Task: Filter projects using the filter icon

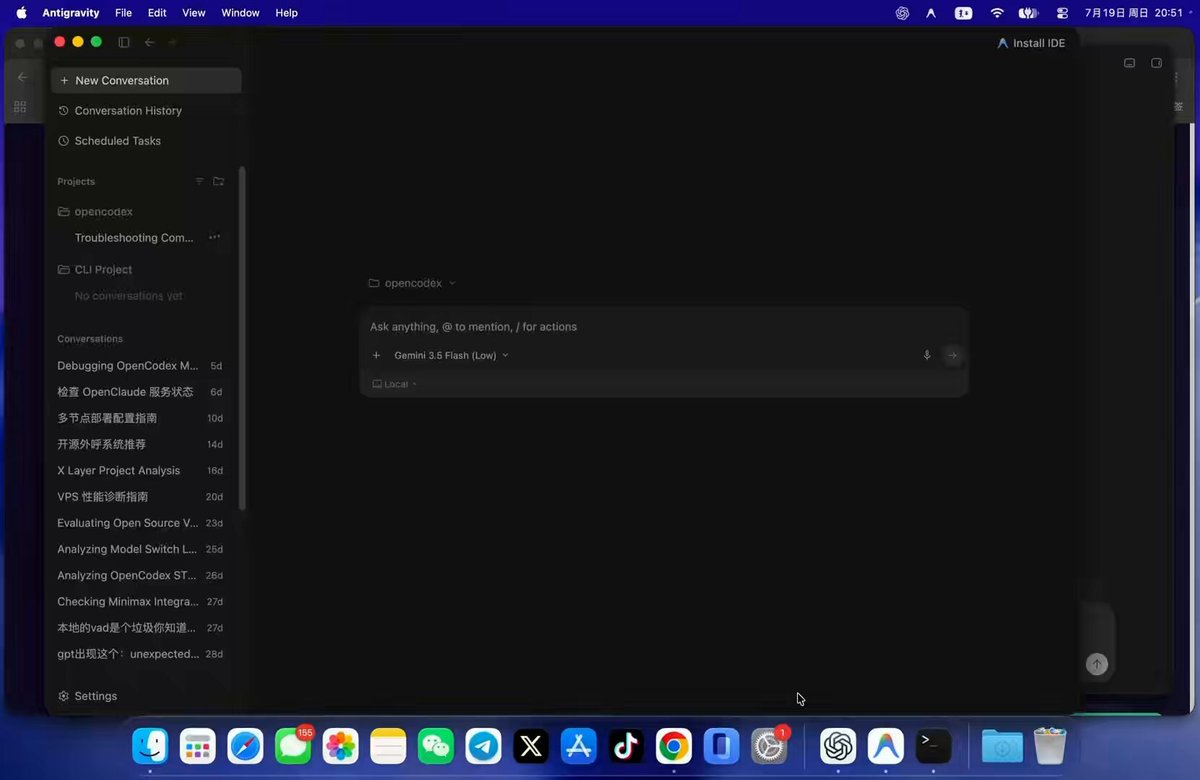Action: (200, 181)
